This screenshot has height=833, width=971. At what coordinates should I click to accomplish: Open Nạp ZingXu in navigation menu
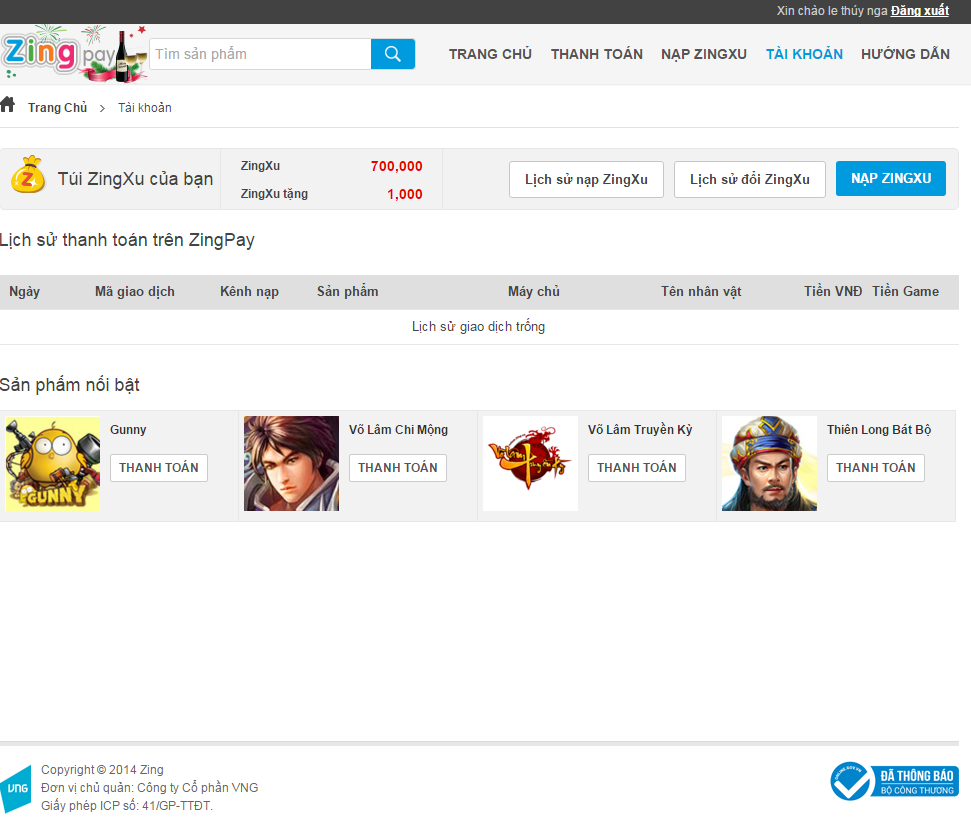click(x=704, y=54)
